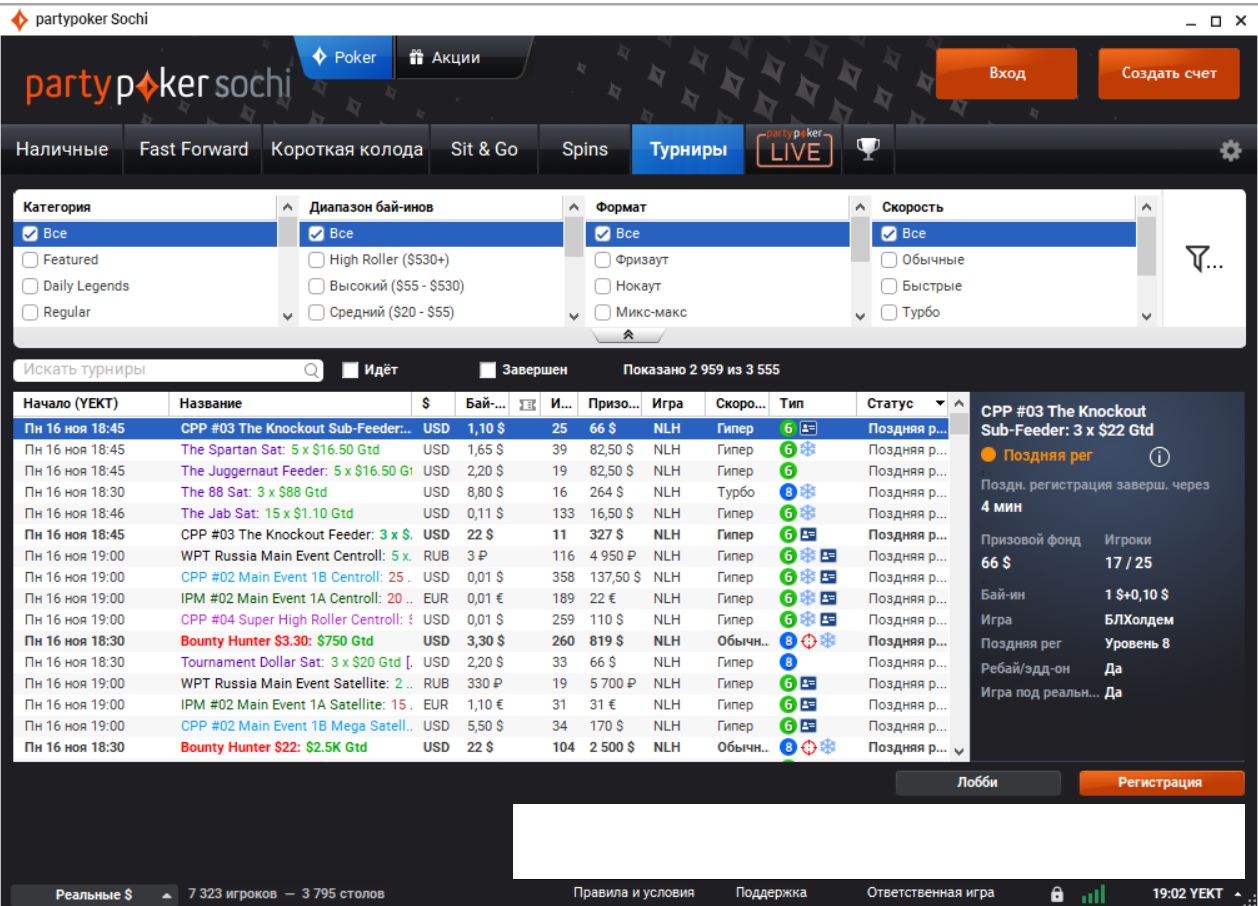The image size is (1258, 906).
Task: Click the connection signal strength bars
Action: tap(1094, 894)
